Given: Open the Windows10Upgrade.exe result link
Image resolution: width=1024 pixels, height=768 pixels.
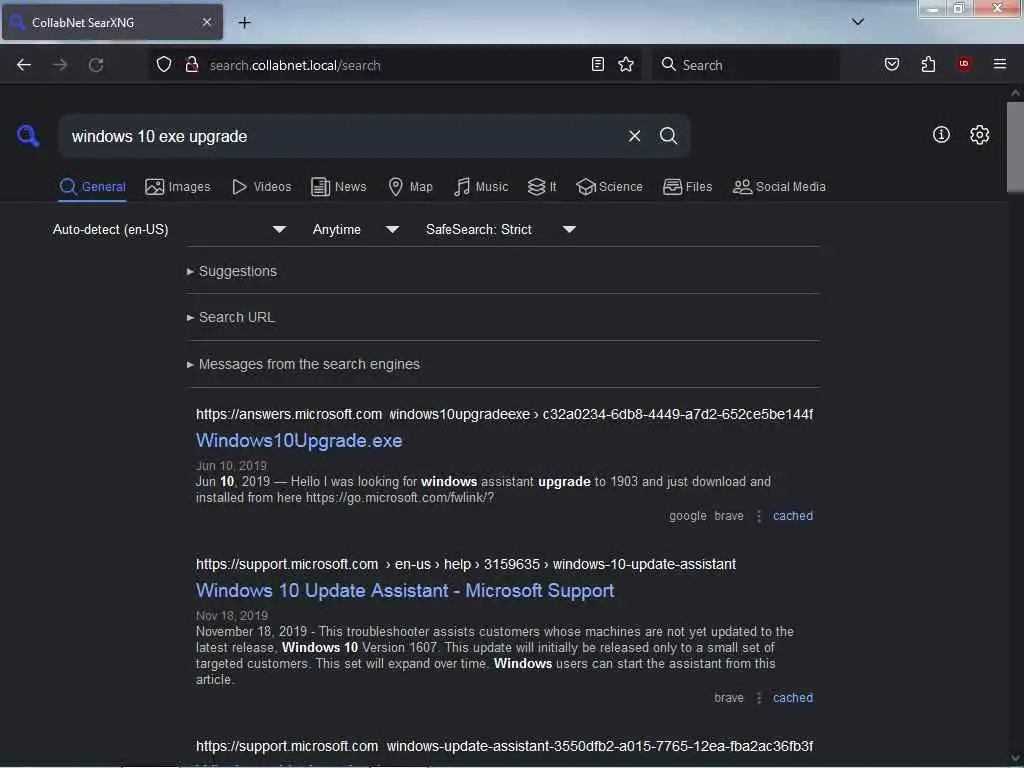Looking at the screenshot, I should point(299,441).
